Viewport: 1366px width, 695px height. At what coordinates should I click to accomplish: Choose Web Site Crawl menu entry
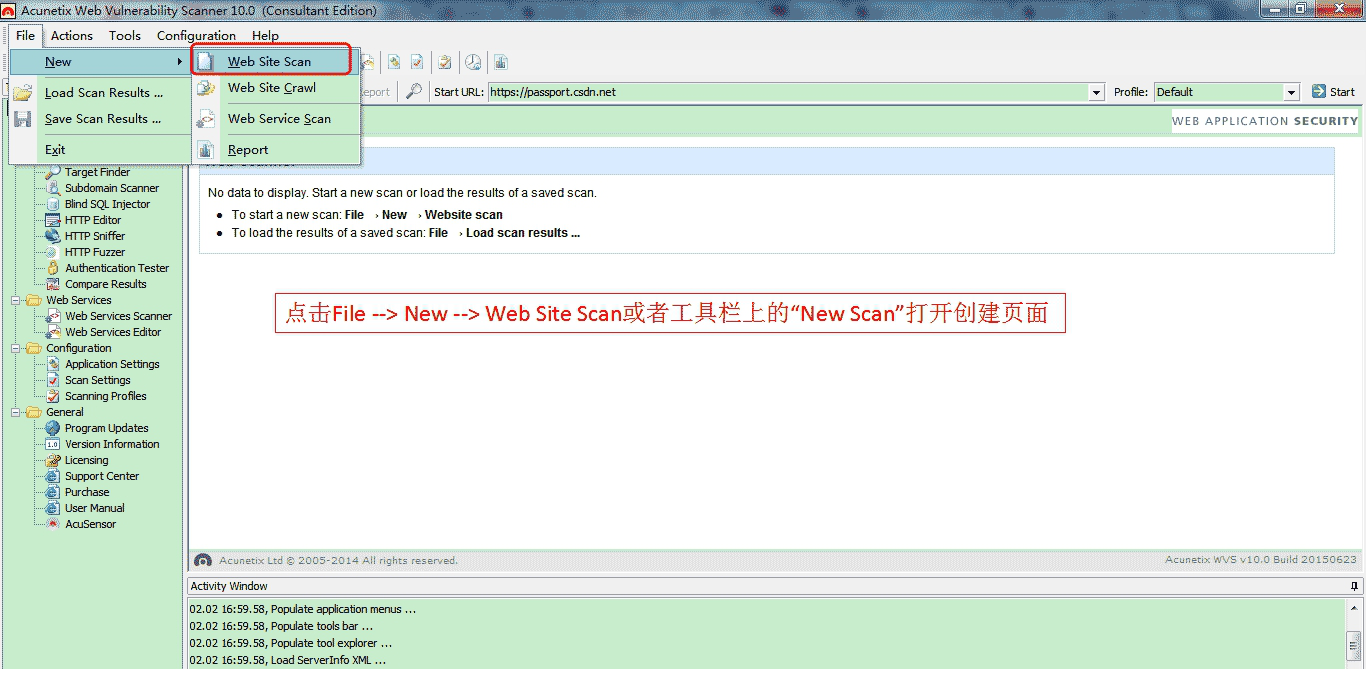coord(276,88)
